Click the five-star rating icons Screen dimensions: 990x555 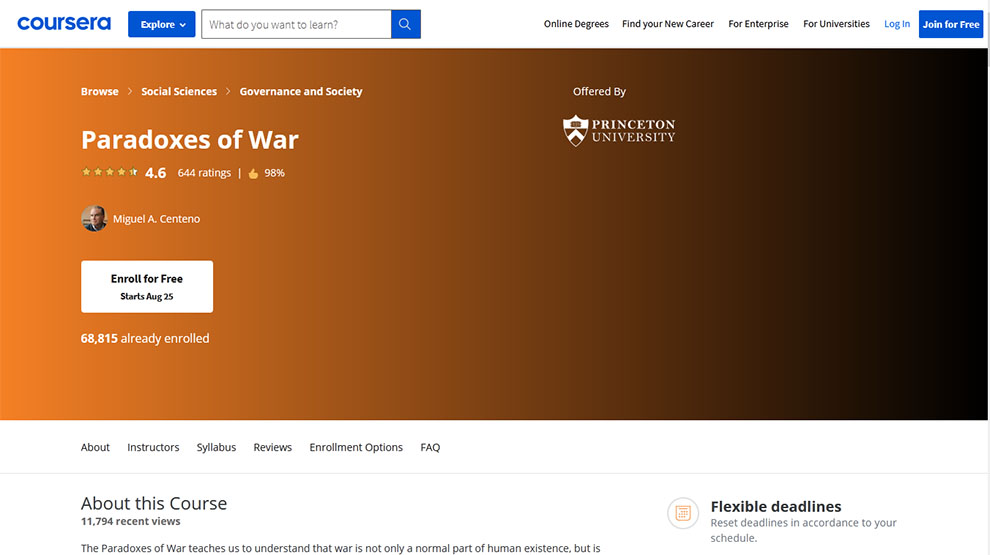coord(109,172)
